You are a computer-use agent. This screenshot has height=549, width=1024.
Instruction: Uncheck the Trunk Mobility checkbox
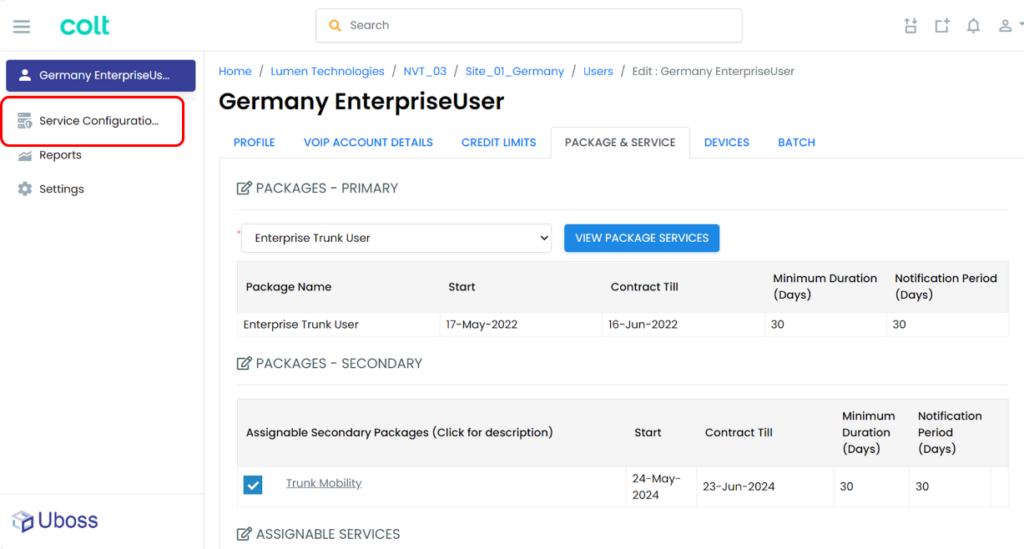tap(253, 485)
